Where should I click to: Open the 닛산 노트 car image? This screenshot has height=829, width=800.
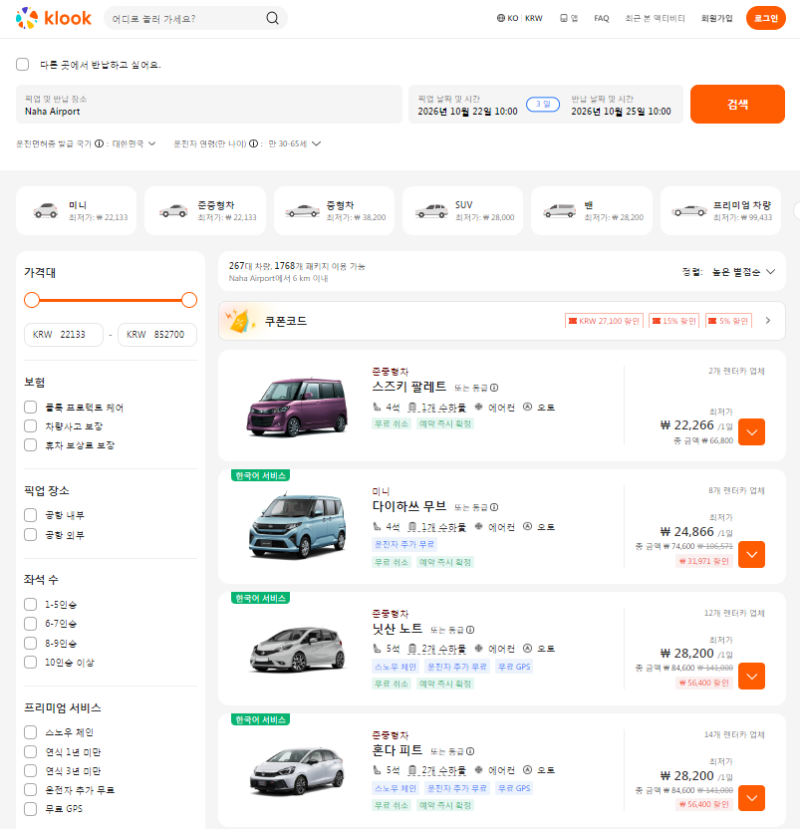point(297,649)
